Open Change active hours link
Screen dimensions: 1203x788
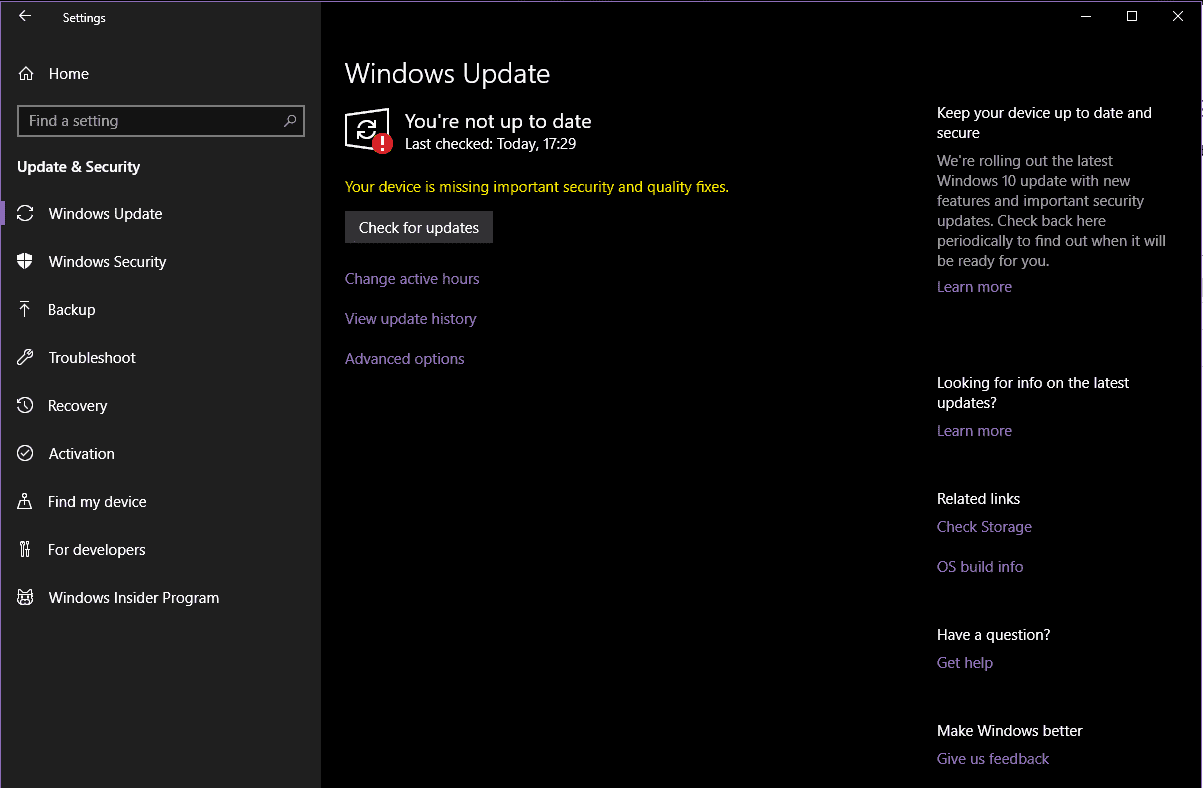(412, 279)
